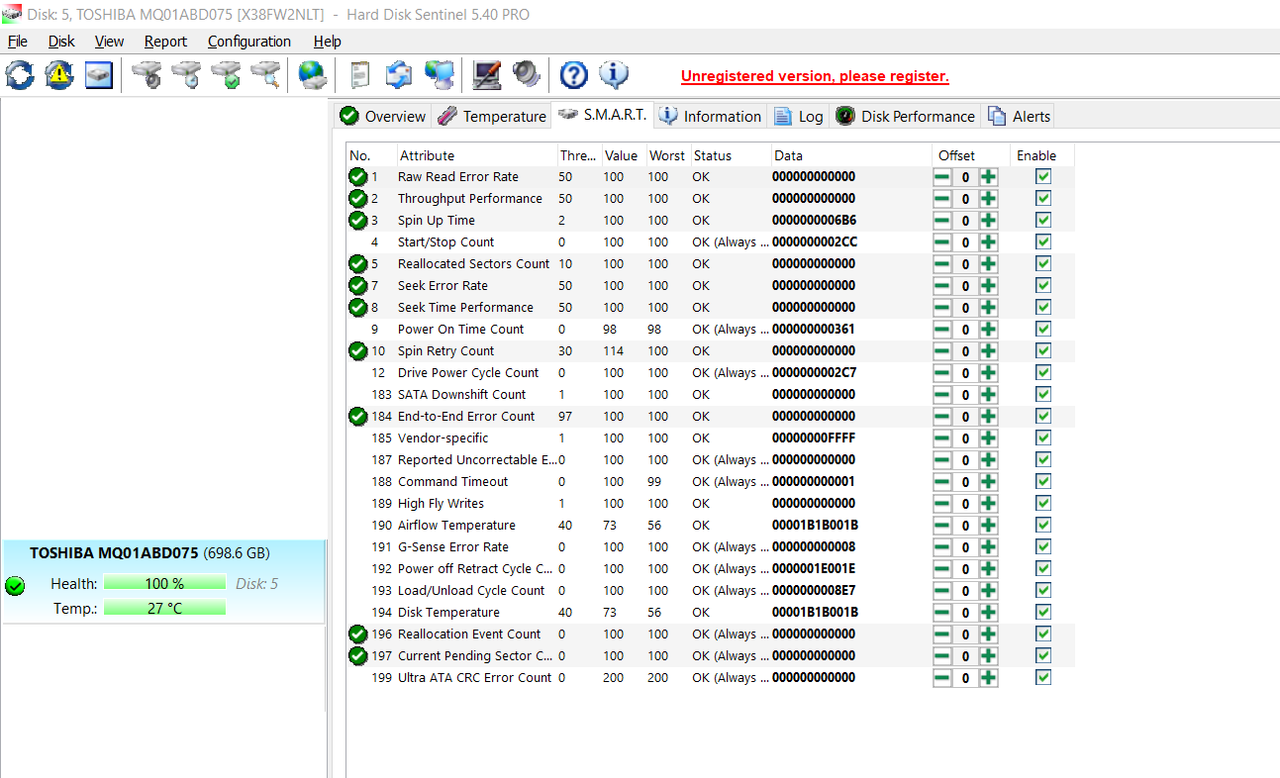Image resolution: width=1280 pixels, height=778 pixels.
Task: Click the green status icon next to Health
Action: click(x=15, y=586)
